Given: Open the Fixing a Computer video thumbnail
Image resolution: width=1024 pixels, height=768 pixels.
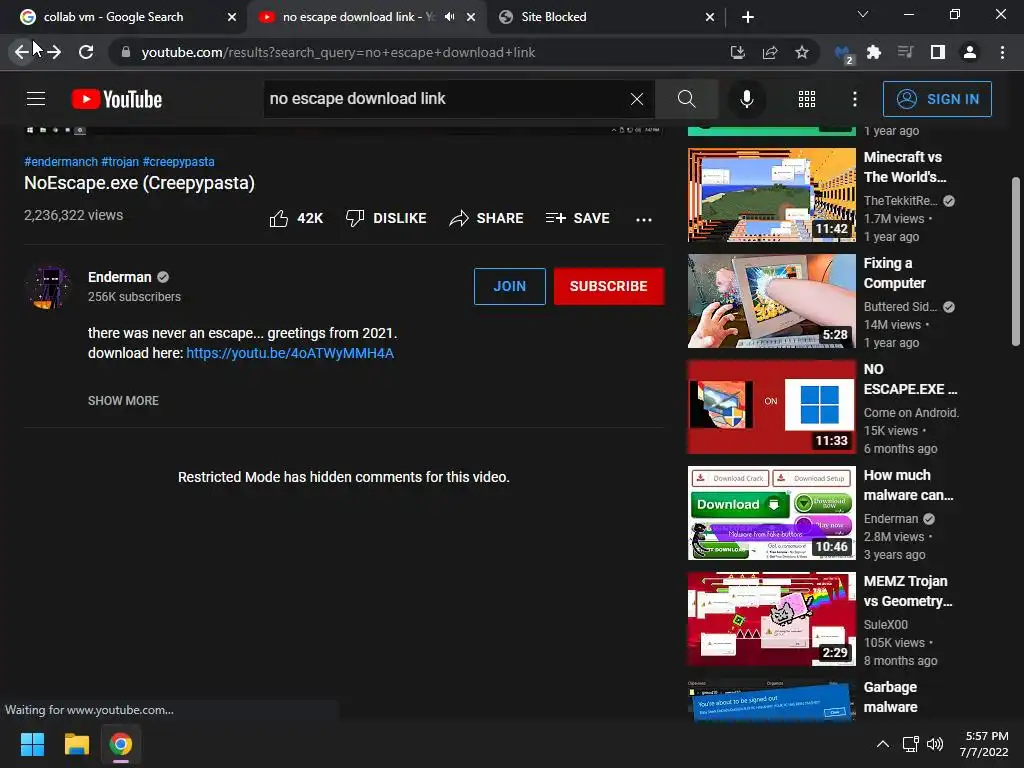Looking at the screenshot, I should click(x=771, y=300).
